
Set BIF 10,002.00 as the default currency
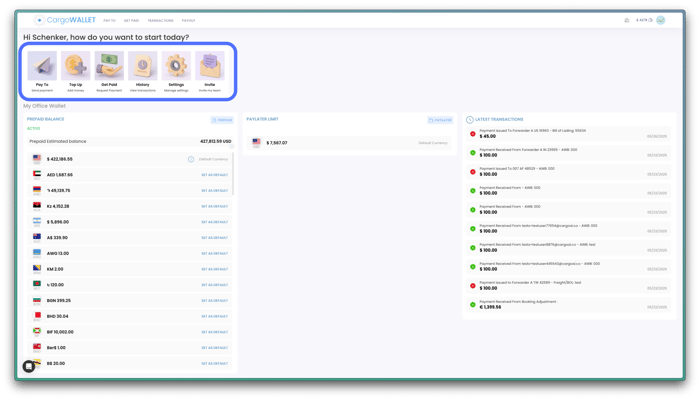[215, 332]
